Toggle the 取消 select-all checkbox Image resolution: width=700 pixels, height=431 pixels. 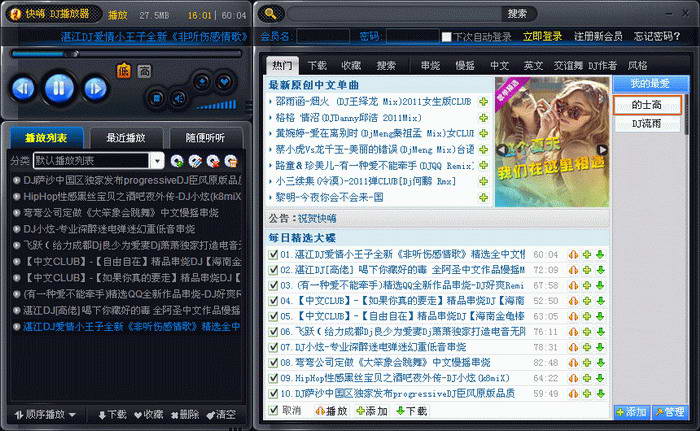(x=273, y=410)
